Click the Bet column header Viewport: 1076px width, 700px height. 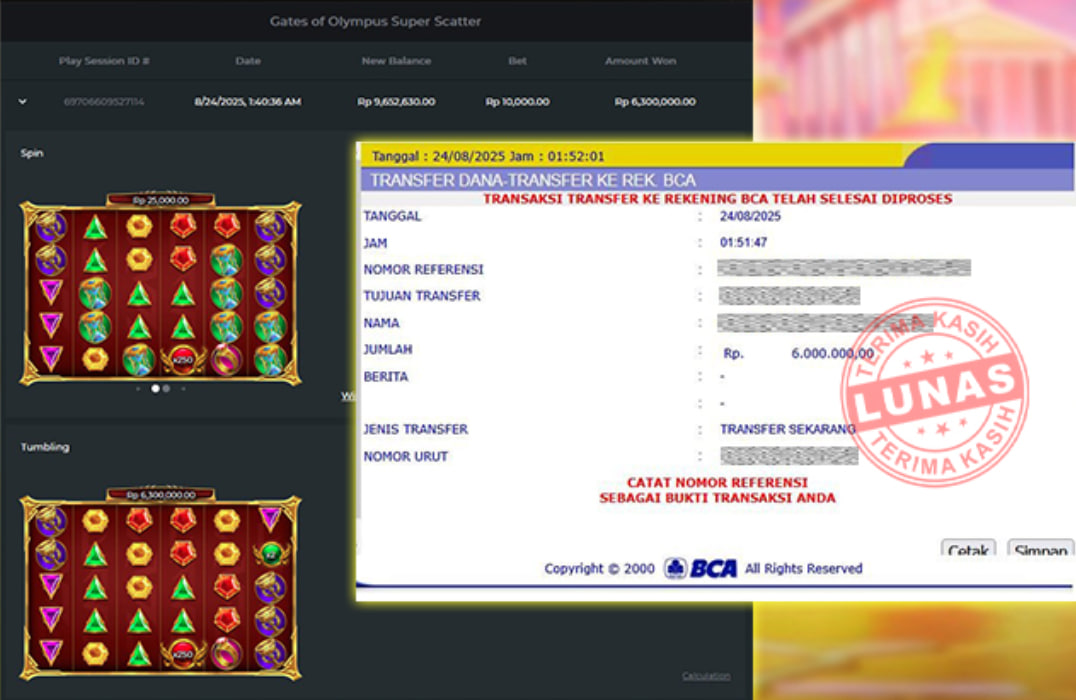point(517,61)
